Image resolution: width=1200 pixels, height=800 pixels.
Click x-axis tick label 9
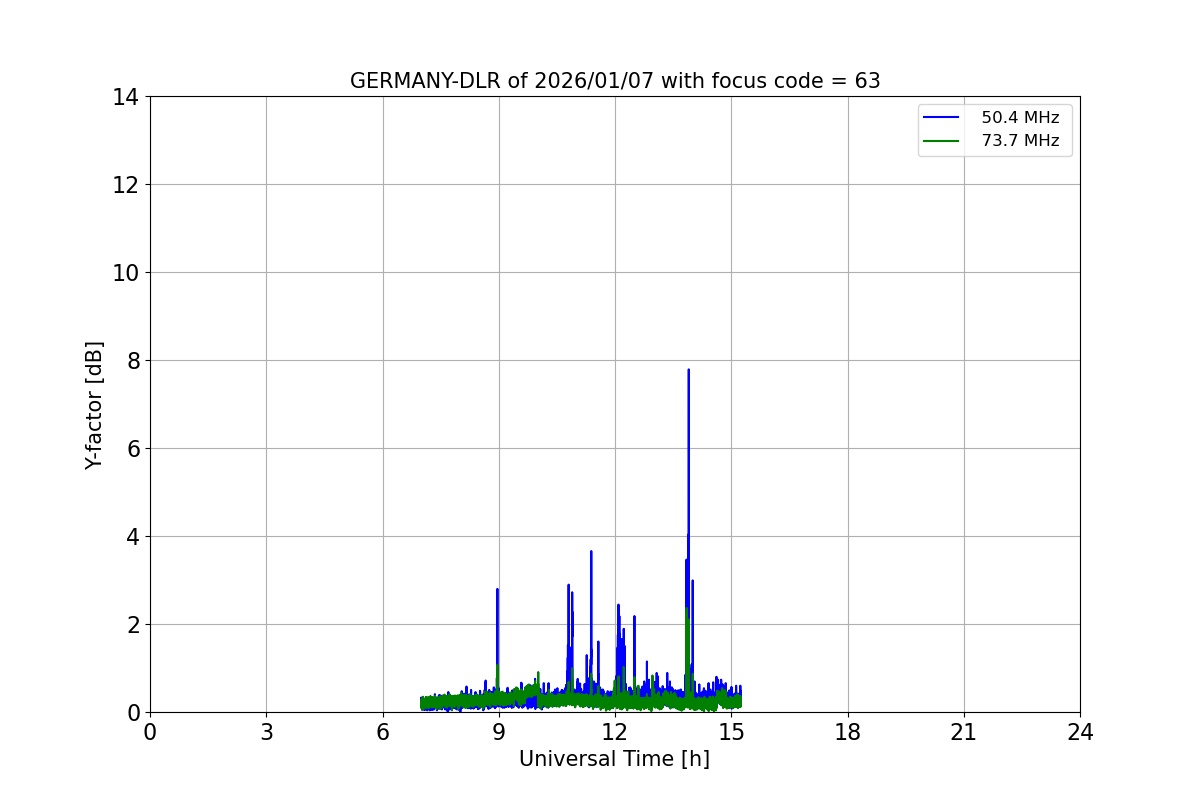point(499,732)
